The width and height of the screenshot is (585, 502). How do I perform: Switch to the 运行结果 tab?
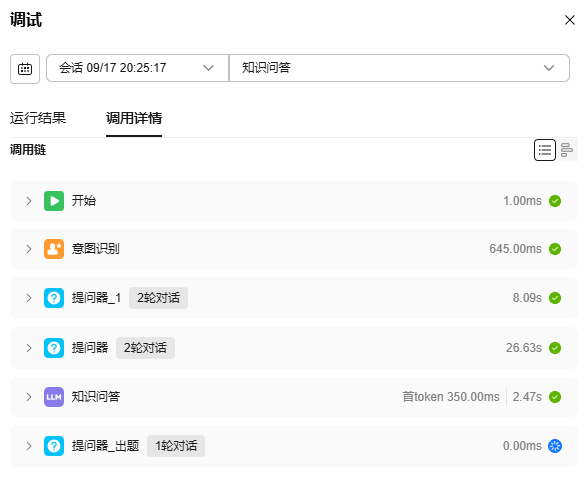click(x=38, y=118)
